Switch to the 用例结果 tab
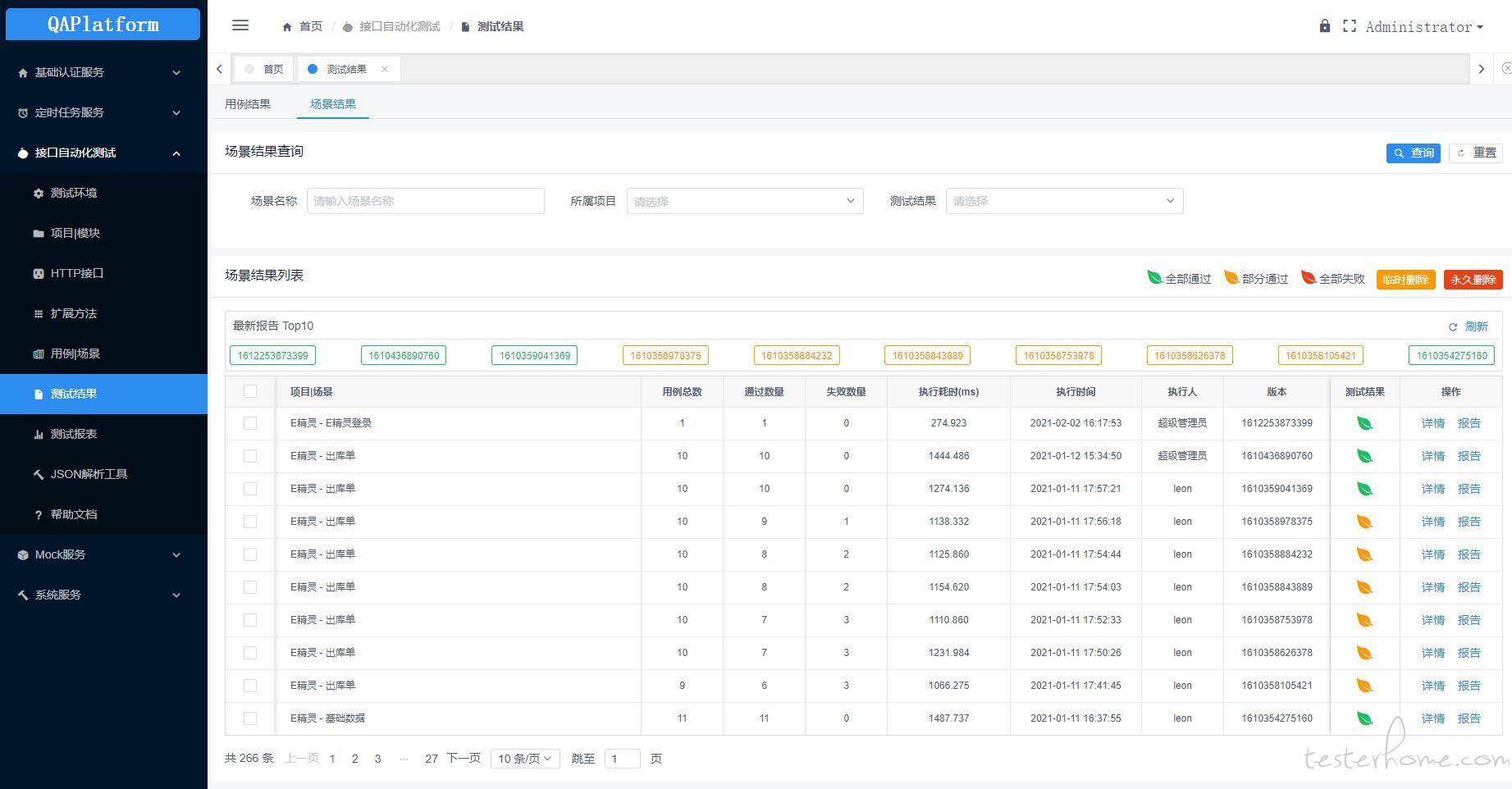Image resolution: width=1512 pixels, height=789 pixels. 248,104
